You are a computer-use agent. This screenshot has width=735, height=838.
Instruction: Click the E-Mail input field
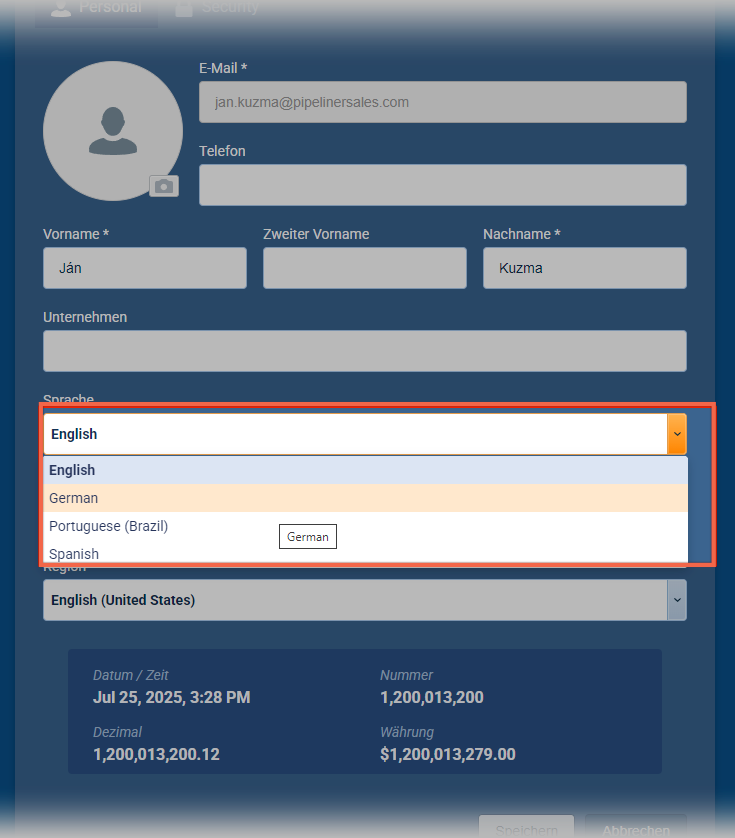[442, 102]
